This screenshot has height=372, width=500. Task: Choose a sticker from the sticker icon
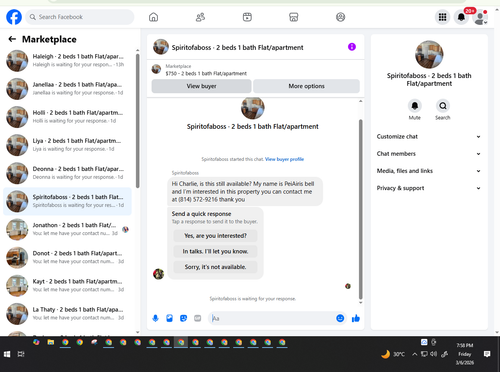[183, 318]
